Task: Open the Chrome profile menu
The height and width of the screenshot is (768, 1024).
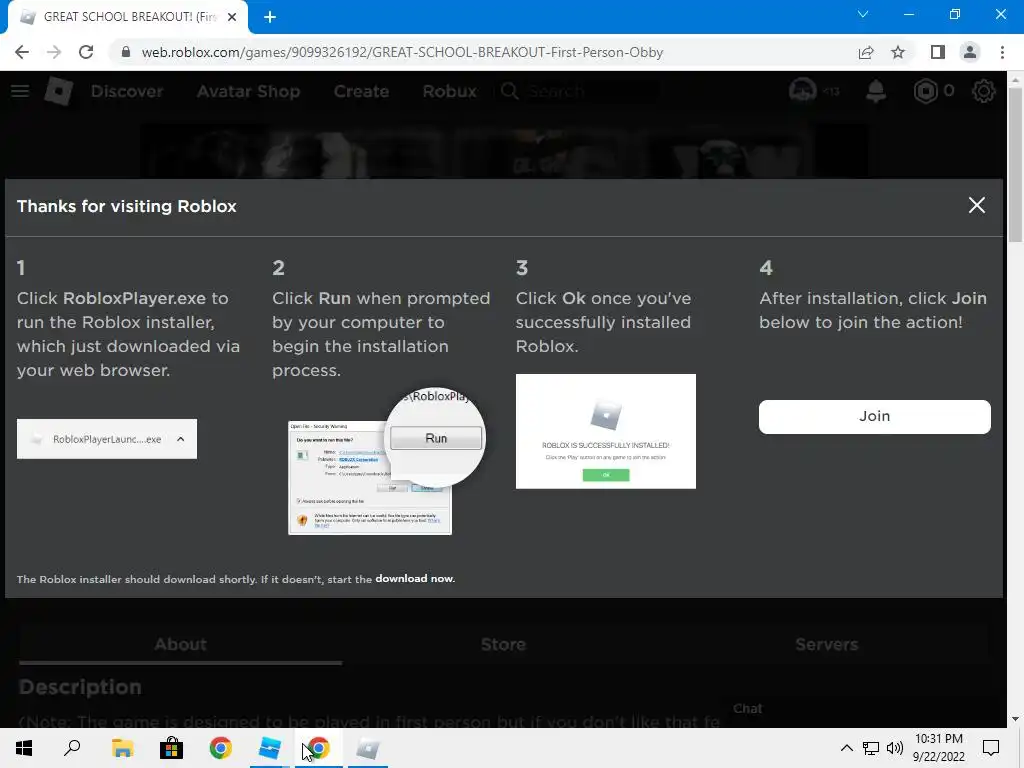Action: click(970, 52)
